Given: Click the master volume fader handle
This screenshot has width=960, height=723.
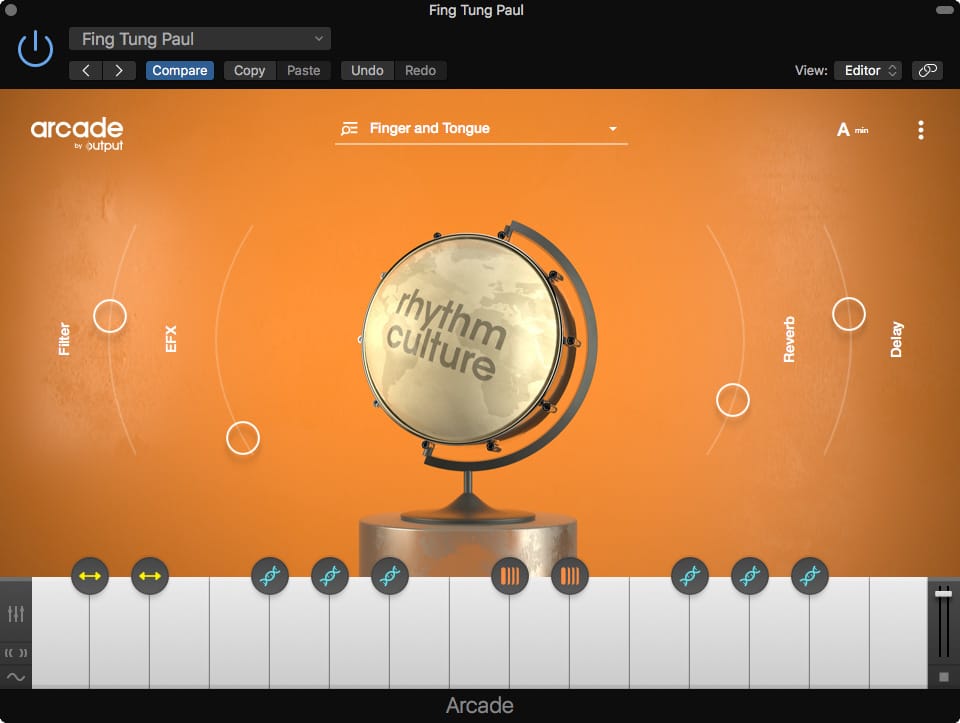Looking at the screenshot, I should tap(943, 593).
